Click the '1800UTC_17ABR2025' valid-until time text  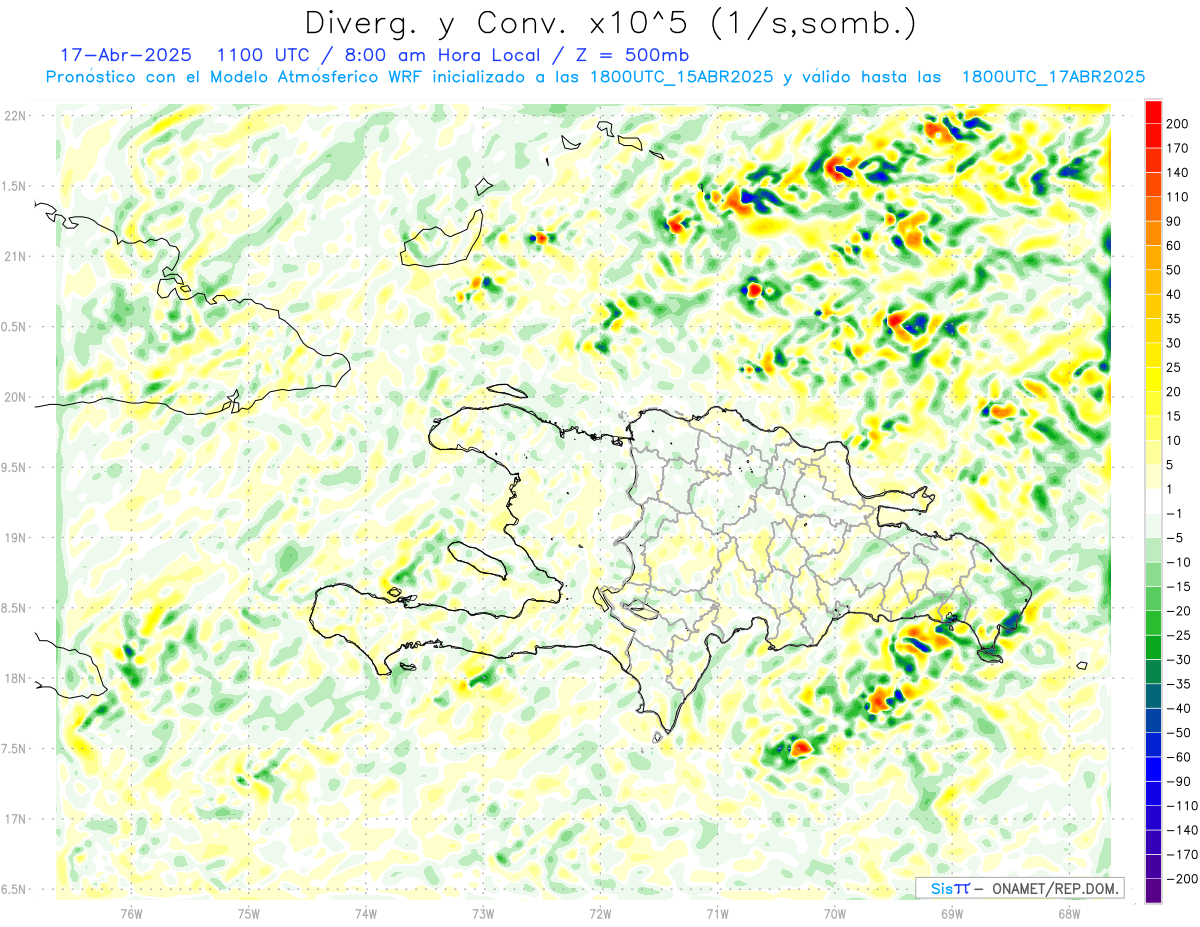point(1053,77)
